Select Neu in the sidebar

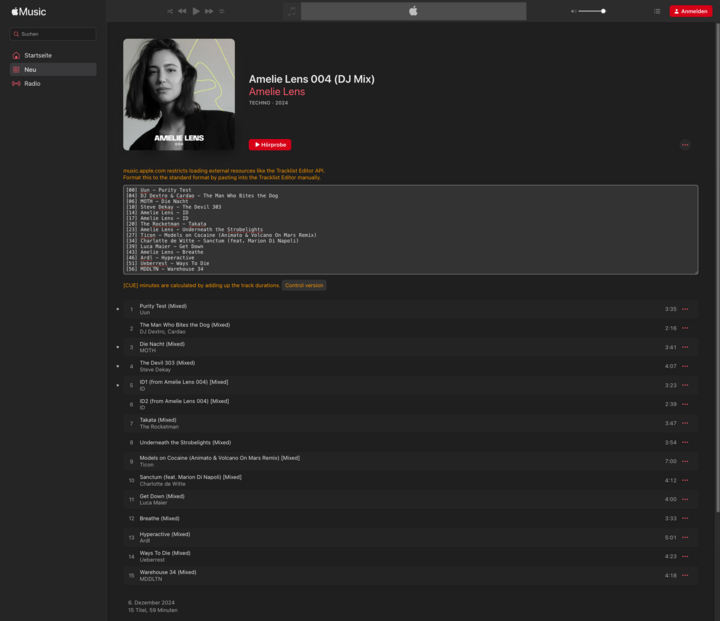pyautogui.click(x=53, y=69)
